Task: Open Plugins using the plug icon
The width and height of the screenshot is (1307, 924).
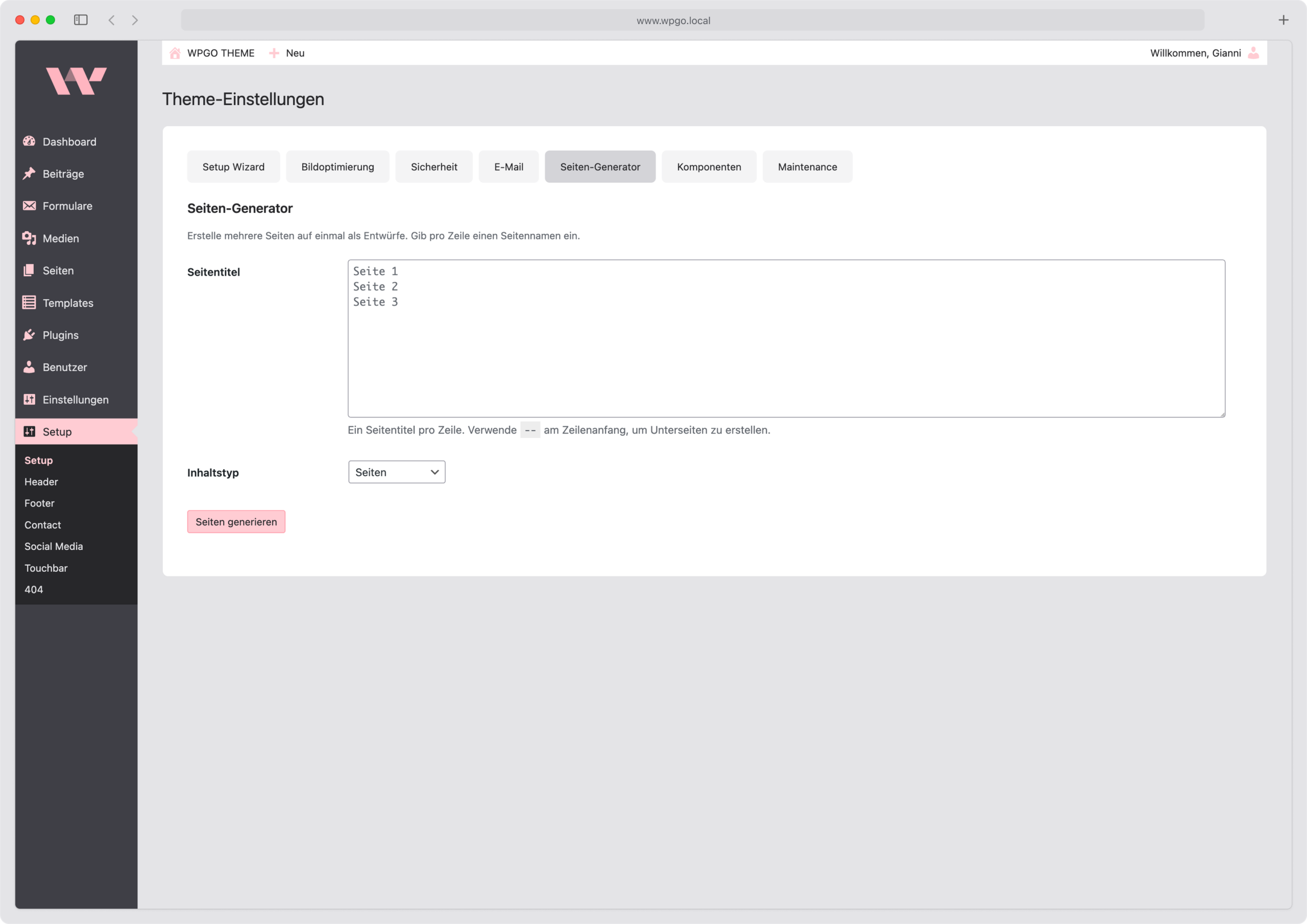Action: pos(30,335)
